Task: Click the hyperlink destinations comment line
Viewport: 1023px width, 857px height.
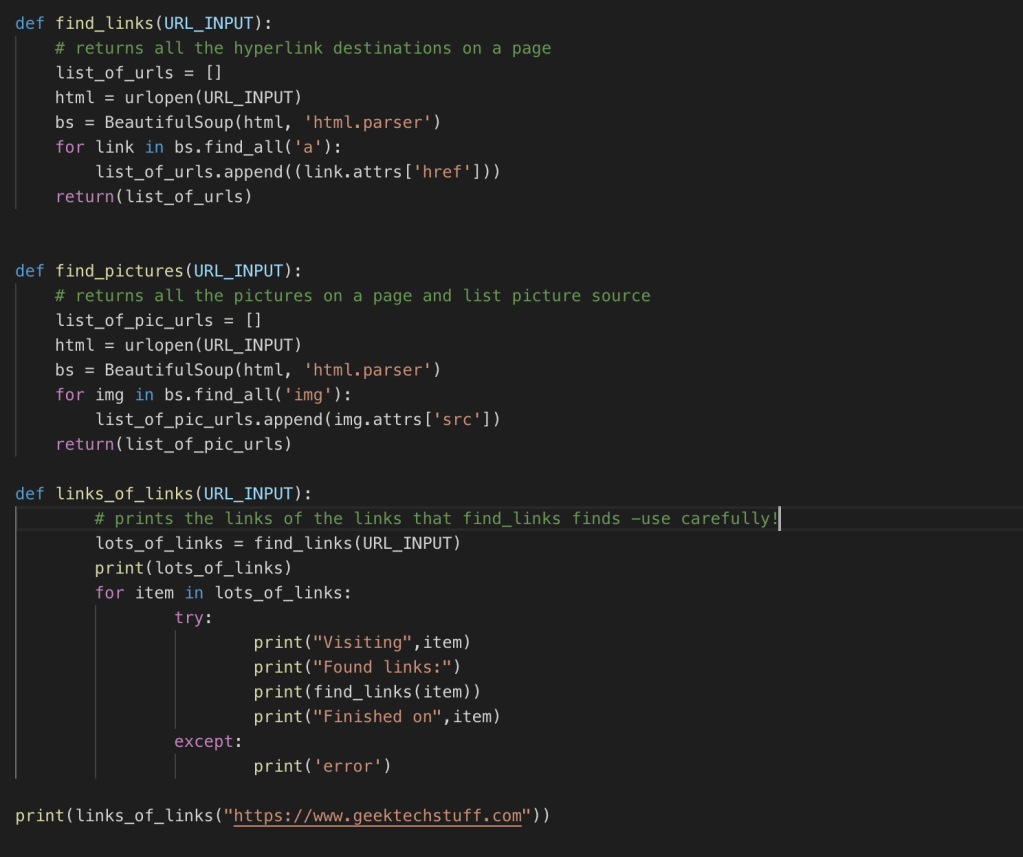Action: [300, 47]
